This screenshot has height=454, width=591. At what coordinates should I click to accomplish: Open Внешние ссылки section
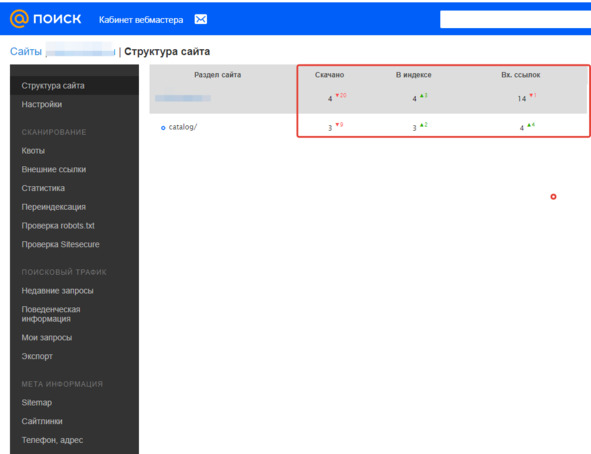[x=54, y=170]
